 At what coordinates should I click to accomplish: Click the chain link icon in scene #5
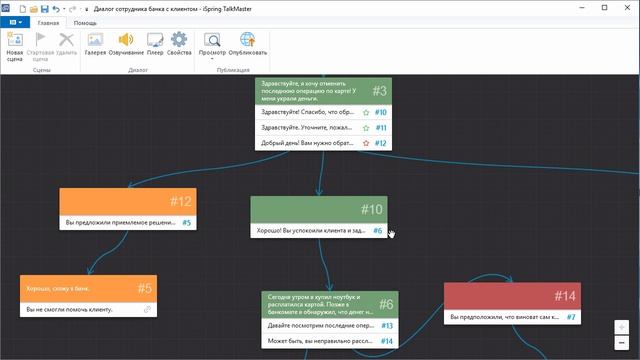coord(147,310)
